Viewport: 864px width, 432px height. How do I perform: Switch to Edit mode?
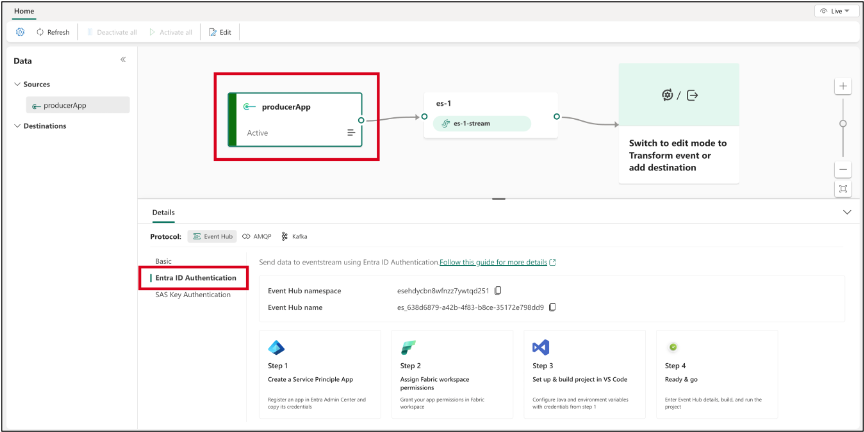click(220, 32)
